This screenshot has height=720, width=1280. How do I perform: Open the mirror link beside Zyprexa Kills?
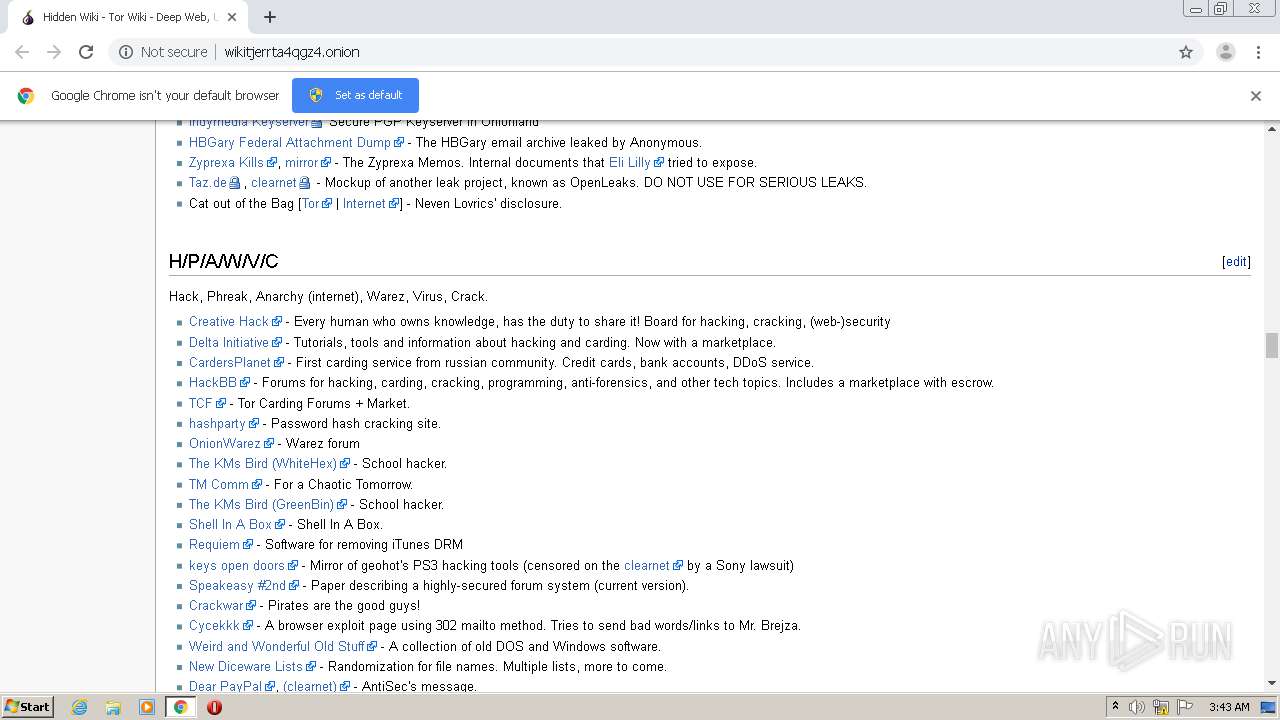tap(302, 162)
